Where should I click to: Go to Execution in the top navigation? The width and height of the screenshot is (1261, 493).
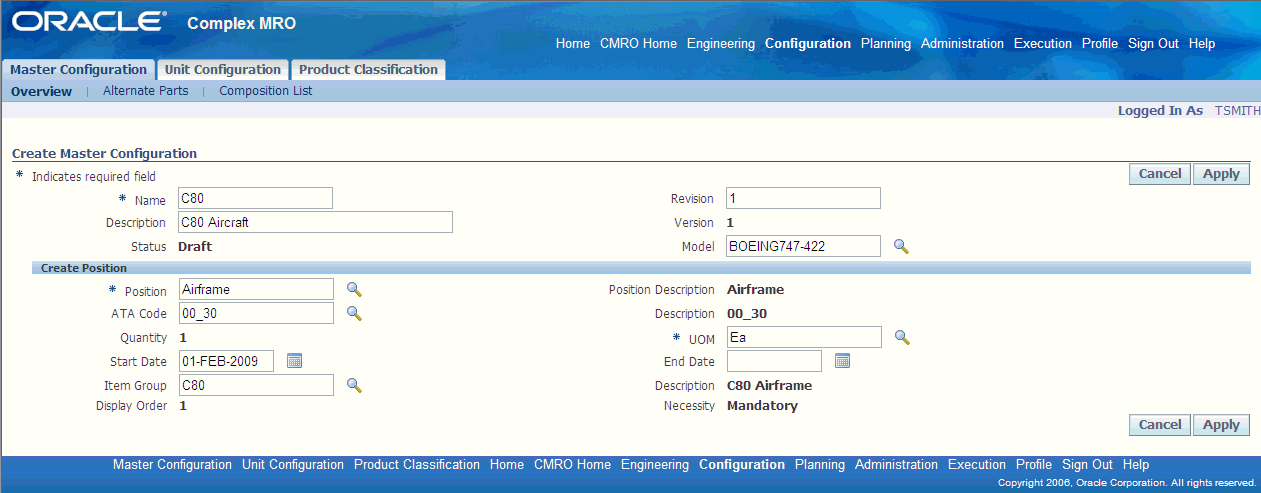[1043, 44]
